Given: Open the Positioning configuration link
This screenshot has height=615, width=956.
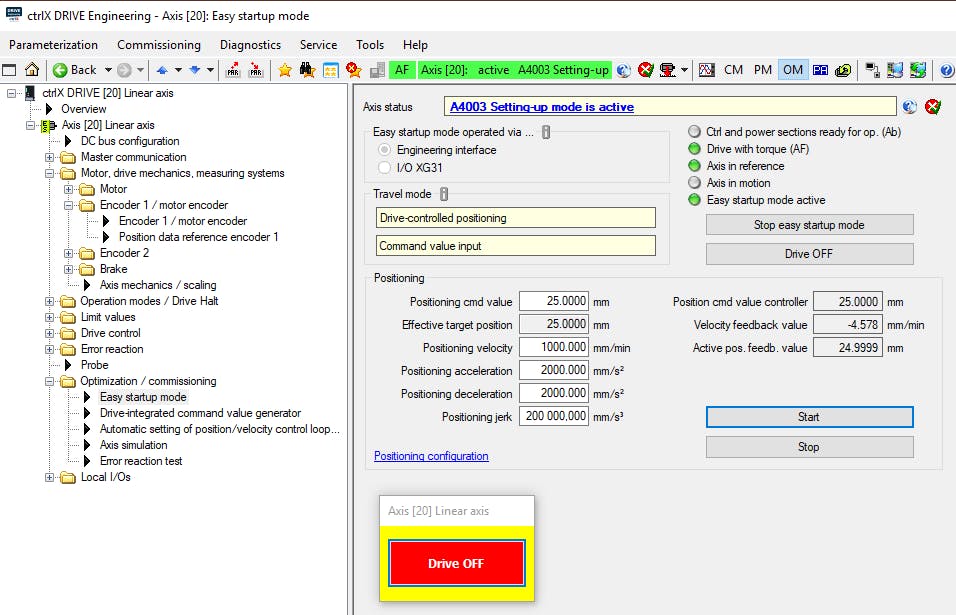Looking at the screenshot, I should 431,456.
